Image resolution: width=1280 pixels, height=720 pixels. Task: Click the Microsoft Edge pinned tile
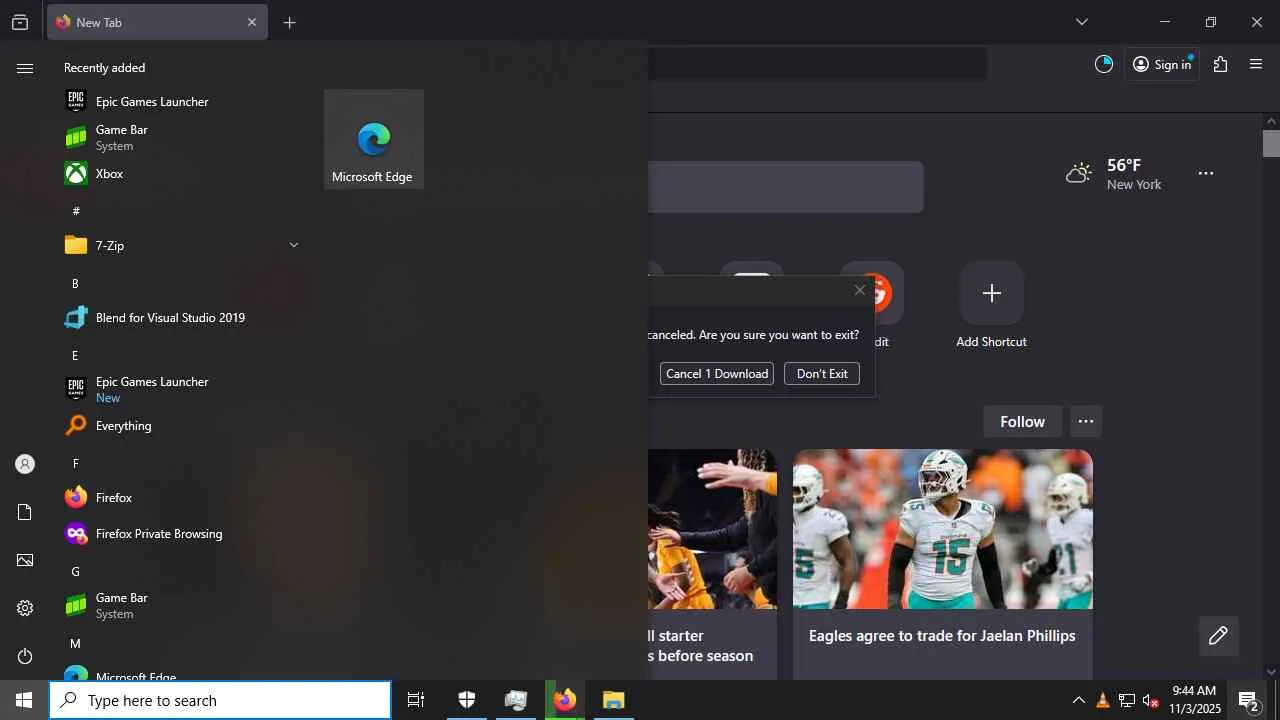pyautogui.click(x=373, y=139)
